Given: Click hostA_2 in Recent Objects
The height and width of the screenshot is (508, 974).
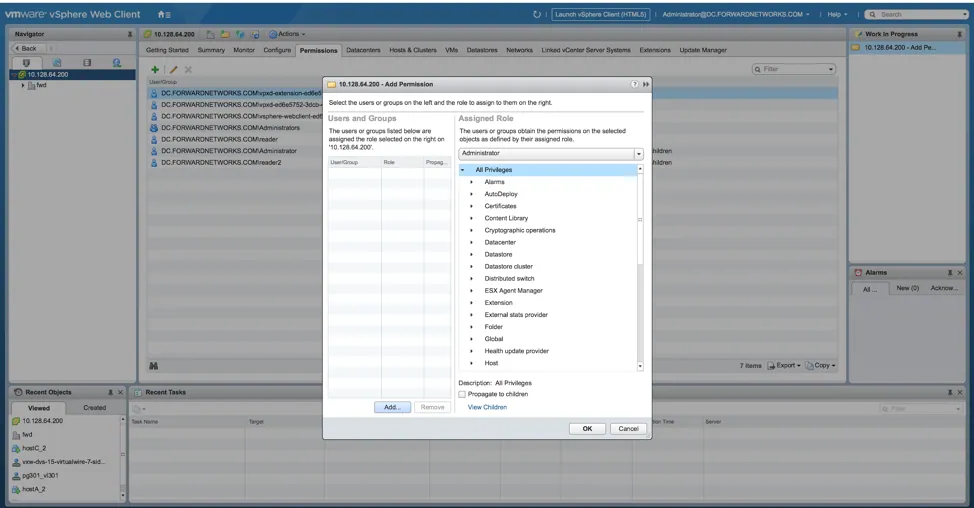Looking at the screenshot, I should click(34, 489).
